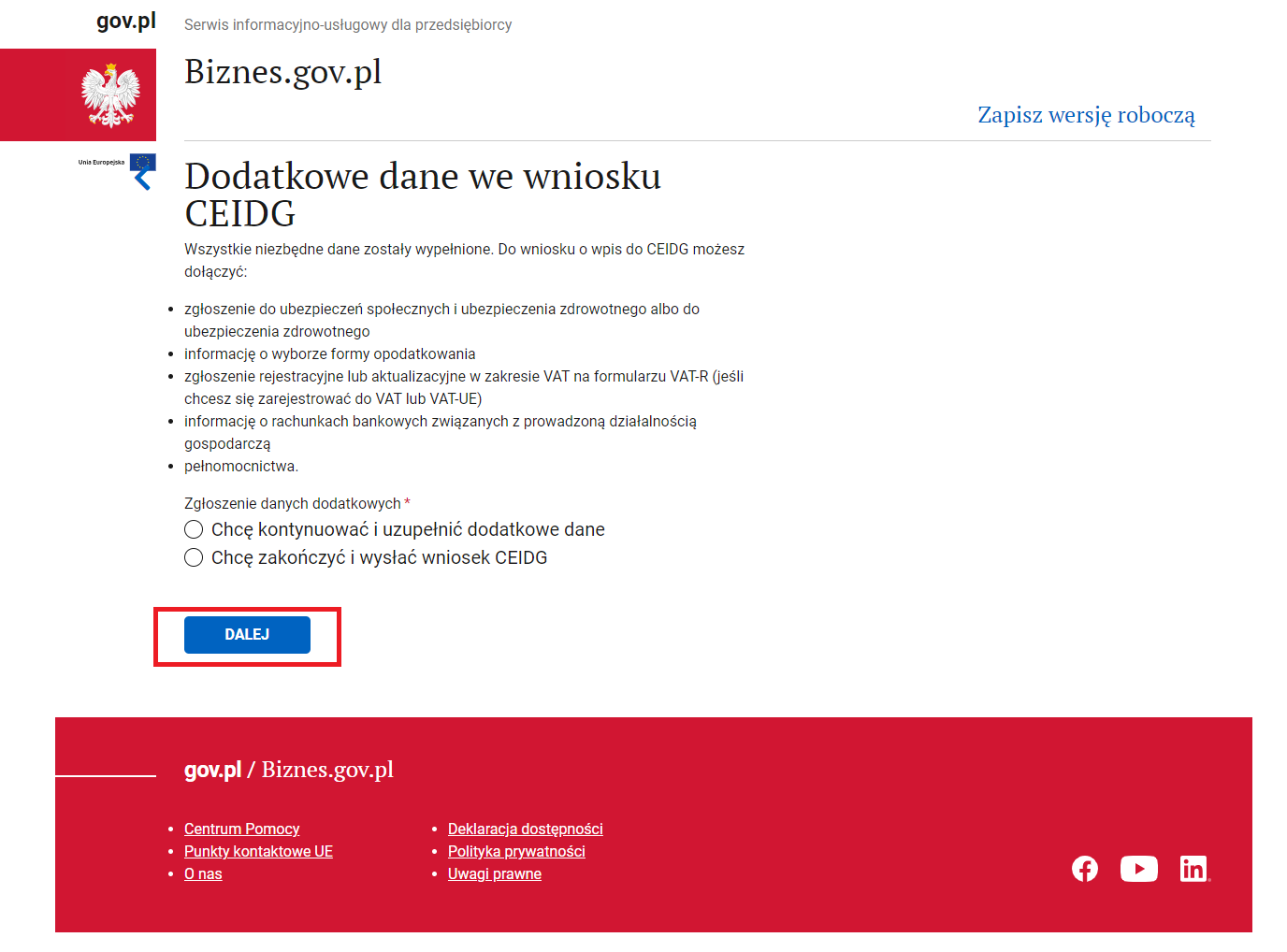This screenshot has height=952, width=1287.
Task: Click the Zgłoszenie danych dodatkowych label
Action: point(293,503)
